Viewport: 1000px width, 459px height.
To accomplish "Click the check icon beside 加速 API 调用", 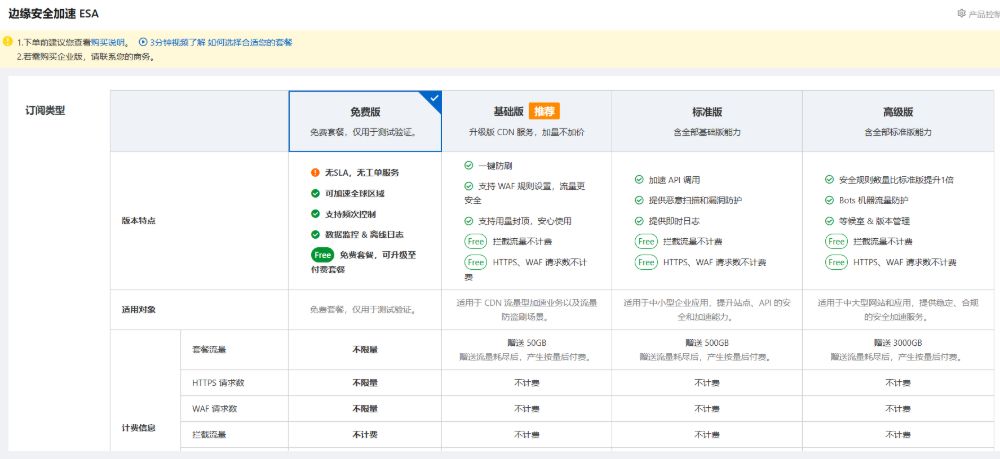I will coord(639,180).
